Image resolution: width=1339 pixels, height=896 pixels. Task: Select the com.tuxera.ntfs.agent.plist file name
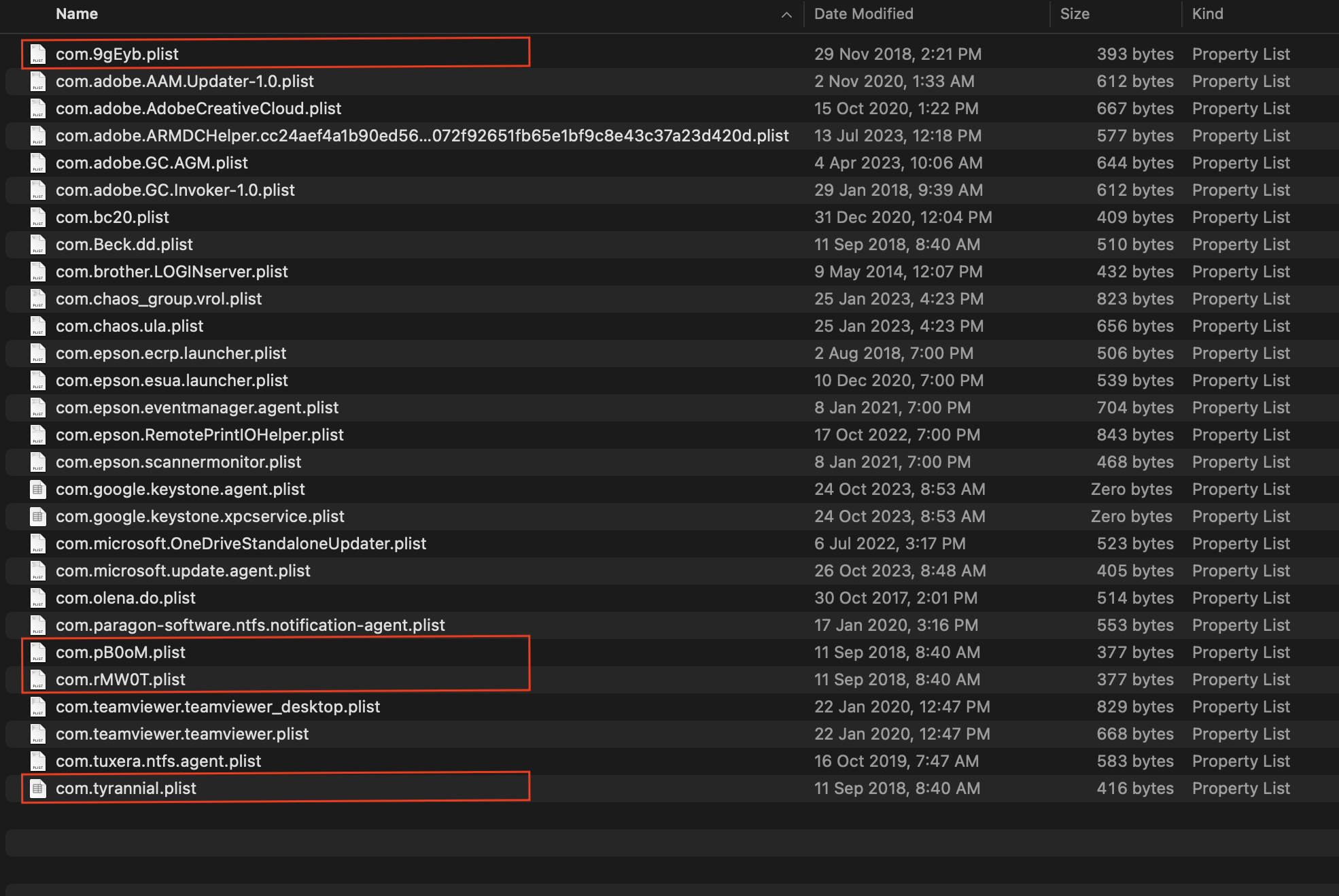[158, 761]
